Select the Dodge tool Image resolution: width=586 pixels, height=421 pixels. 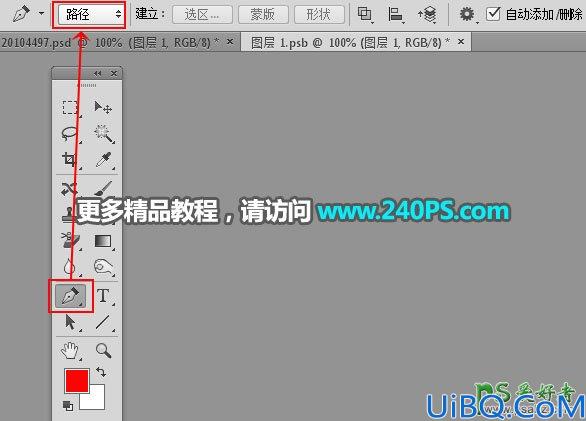coord(104,267)
